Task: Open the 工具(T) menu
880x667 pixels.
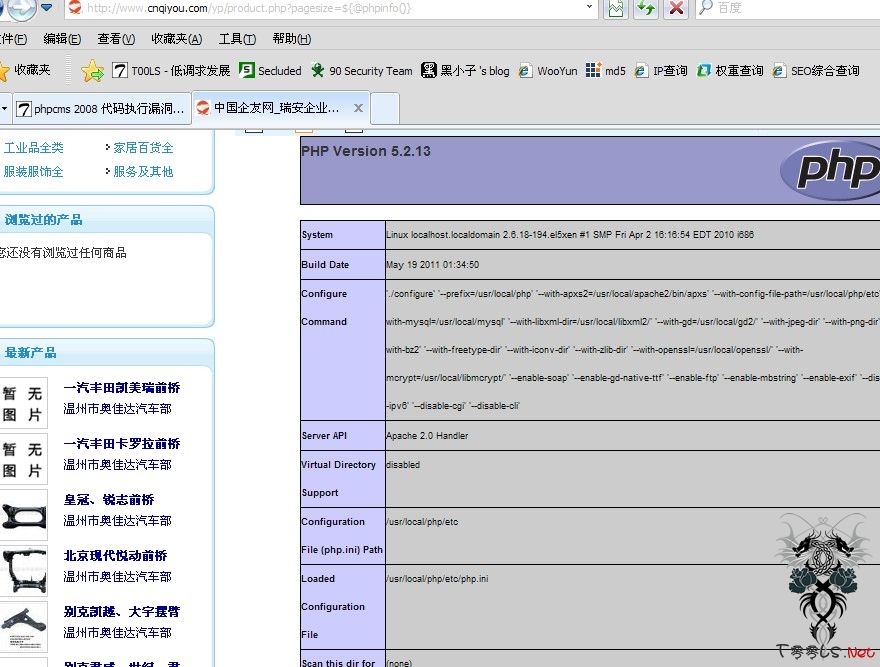Action: pos(236,38)
